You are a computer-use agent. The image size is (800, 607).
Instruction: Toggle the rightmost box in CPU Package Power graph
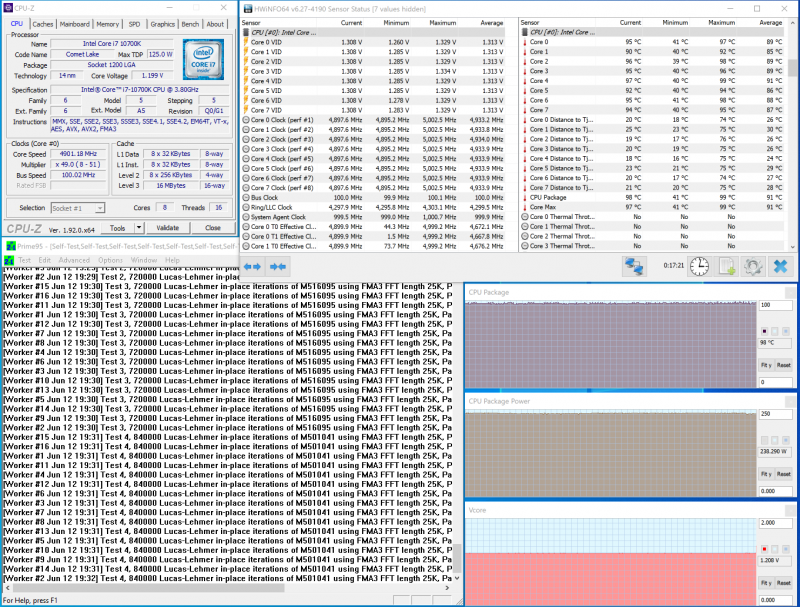pyautogui.click(x=785, y=439)
